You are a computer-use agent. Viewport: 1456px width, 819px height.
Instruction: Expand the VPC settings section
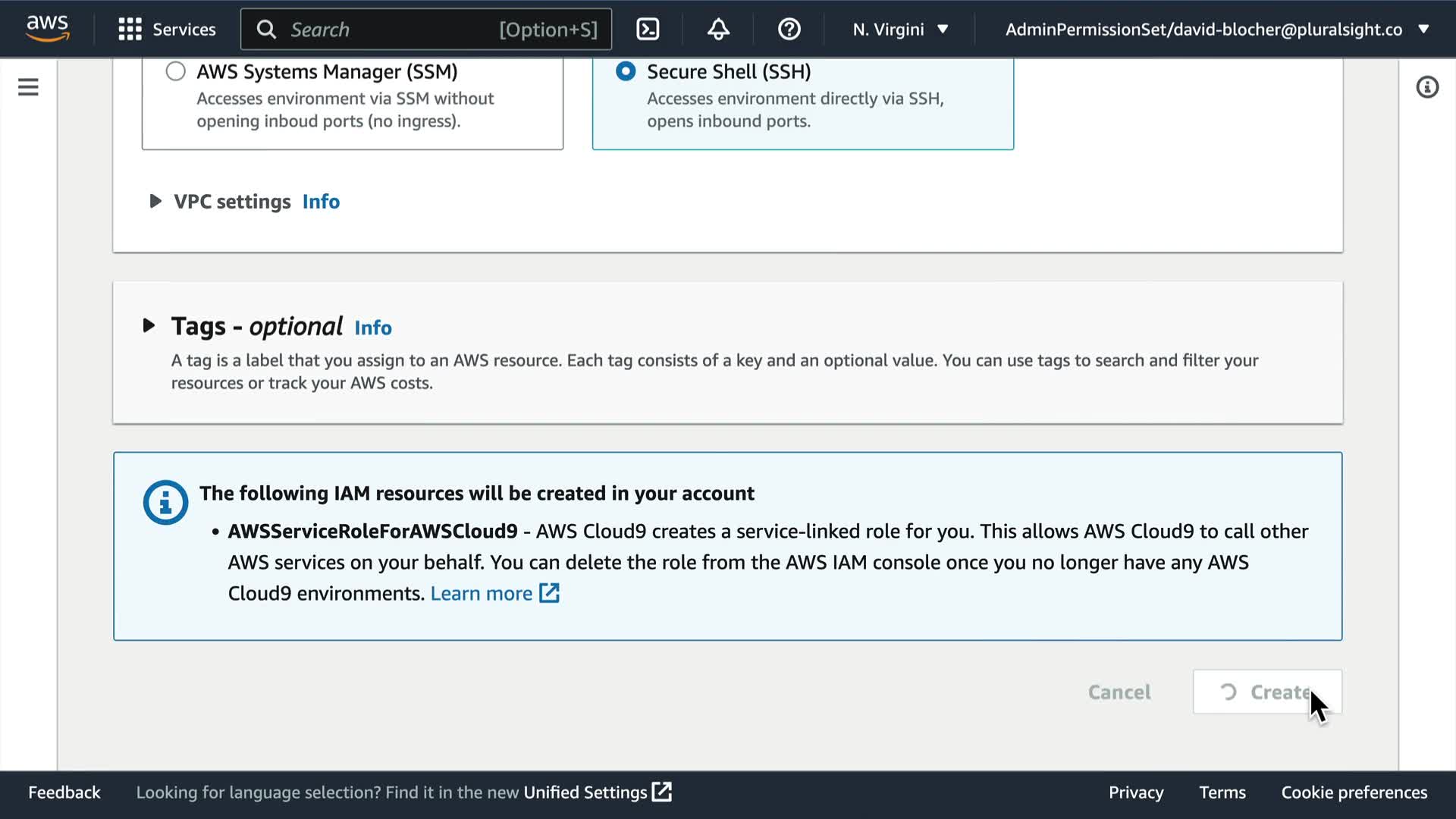click(x=155, y=201)
